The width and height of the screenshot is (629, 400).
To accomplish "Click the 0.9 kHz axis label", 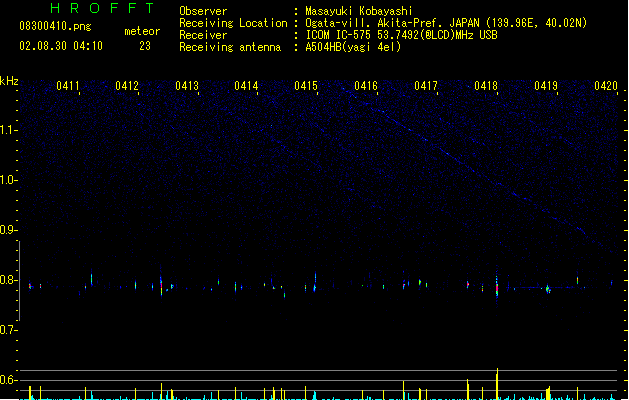I will point(8,230).
